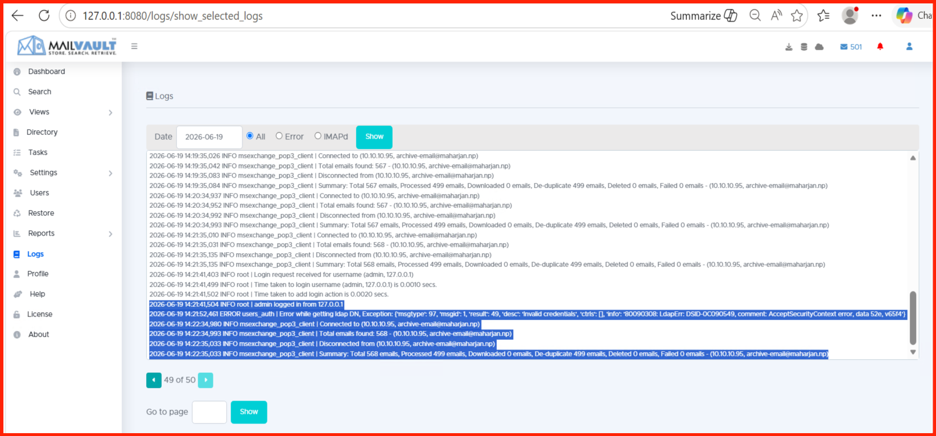The image size is (936, 436).
Task: Toggle the sidebar with the hamburger icon
Action: pyautogui.click(x=134, y=46)
